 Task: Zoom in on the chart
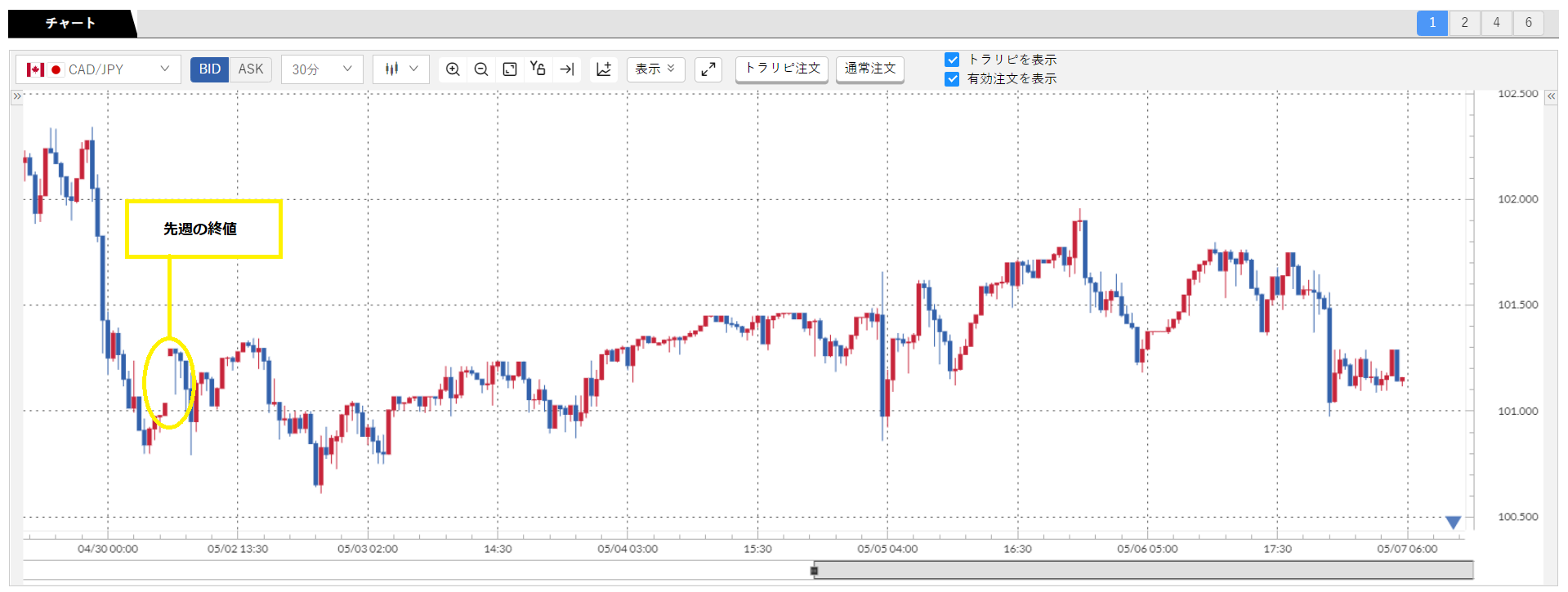tap(453, 69)
